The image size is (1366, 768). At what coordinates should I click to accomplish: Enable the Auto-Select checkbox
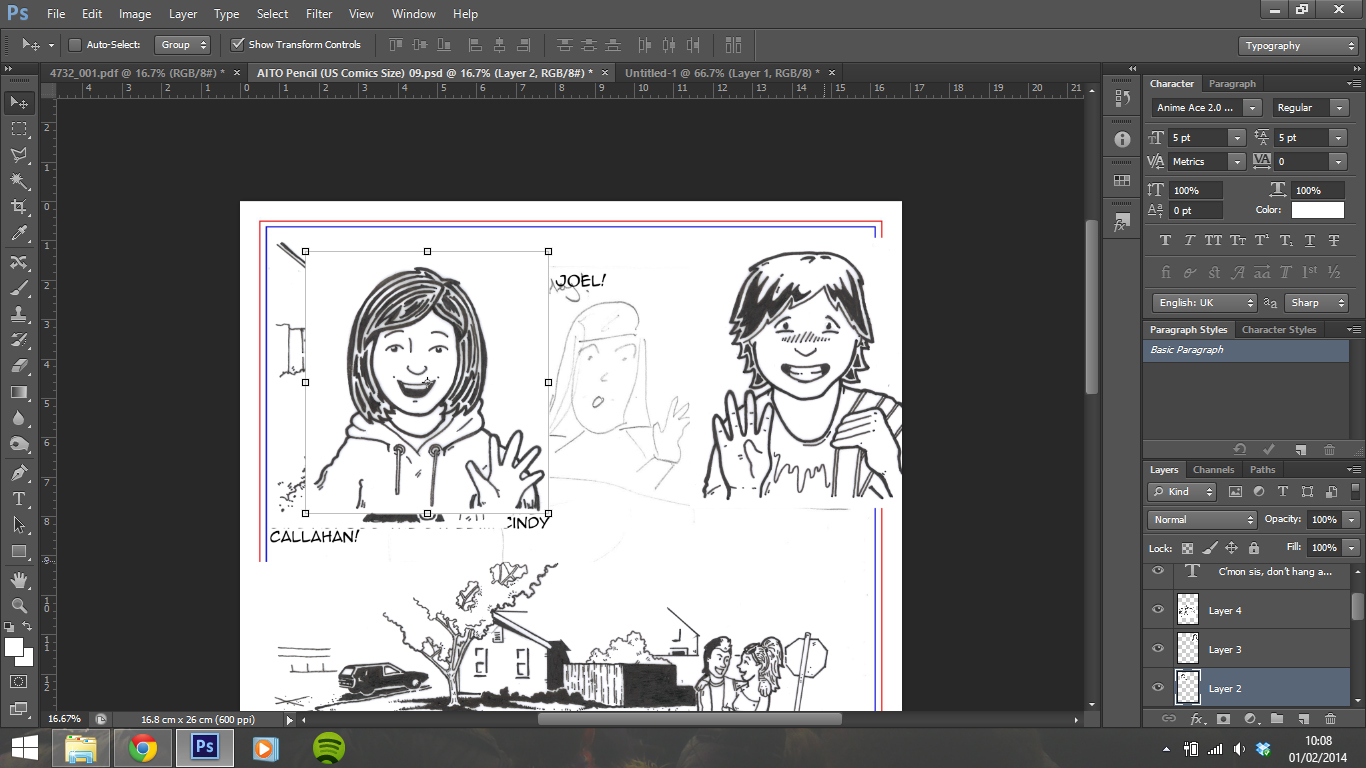point(75,45)
